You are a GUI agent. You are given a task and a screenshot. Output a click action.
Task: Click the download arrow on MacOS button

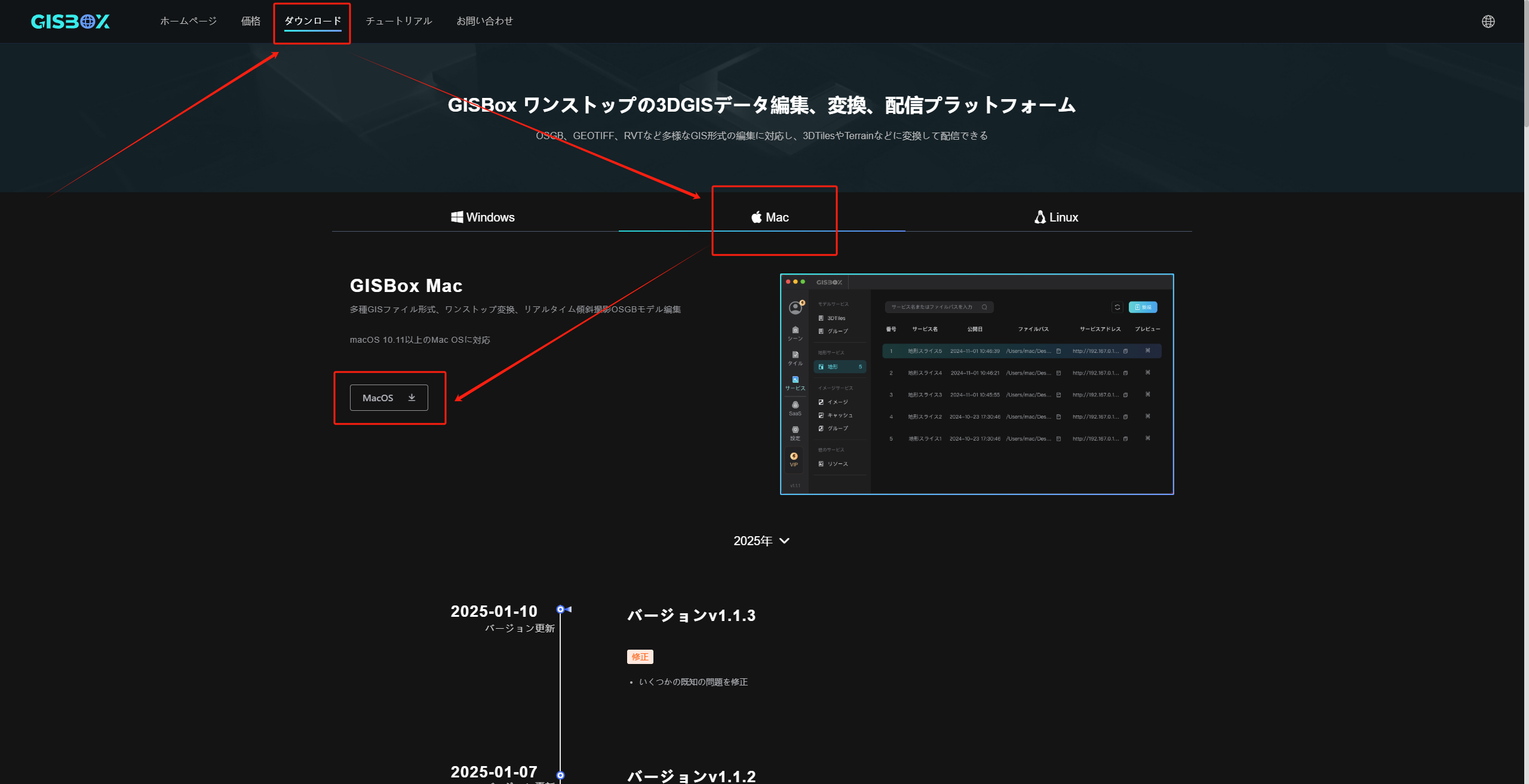tap(412, 398)
